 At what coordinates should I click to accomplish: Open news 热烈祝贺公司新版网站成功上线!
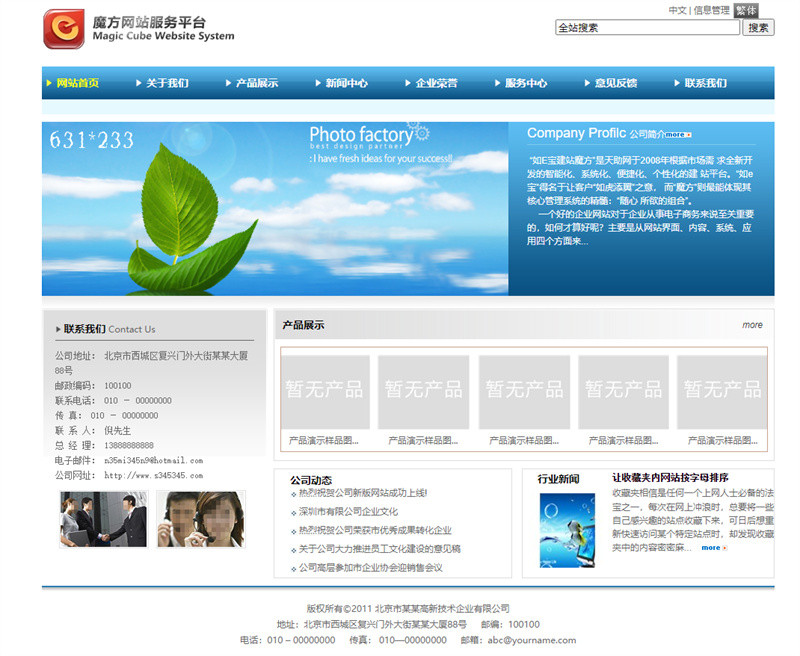(363, 493)
